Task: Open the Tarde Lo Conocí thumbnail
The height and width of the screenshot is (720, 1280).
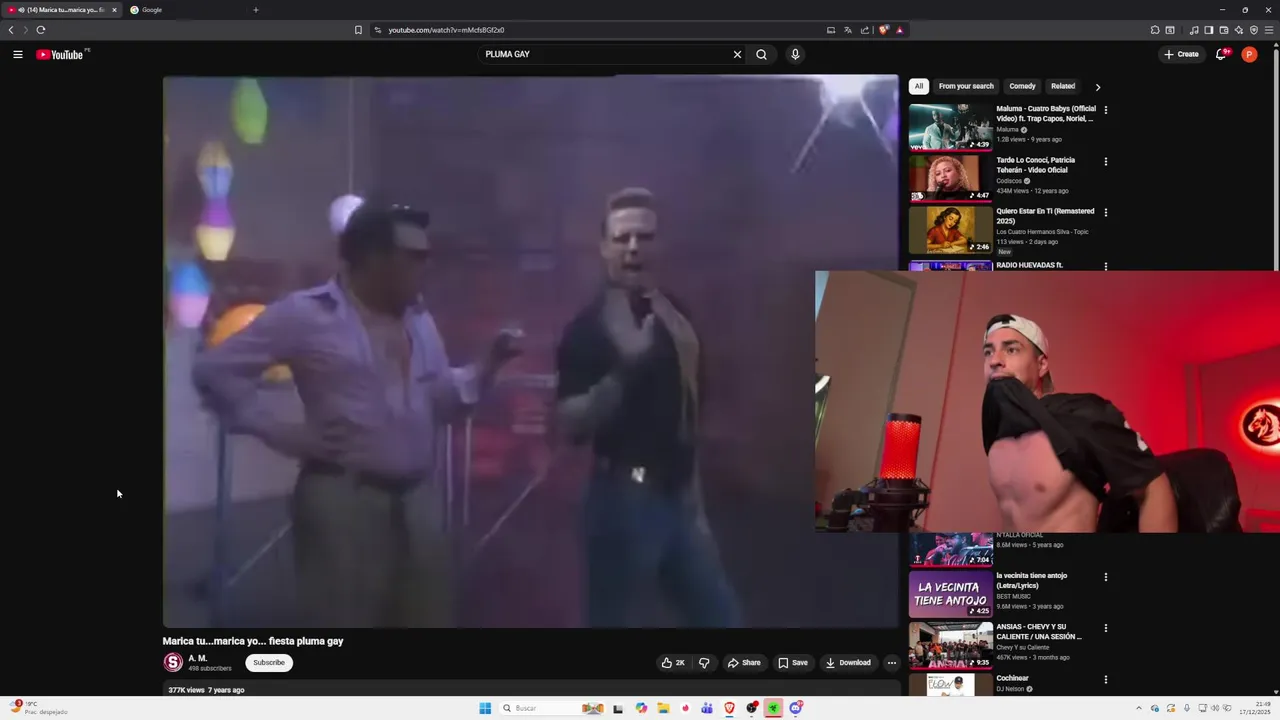Action: (950, 178)
